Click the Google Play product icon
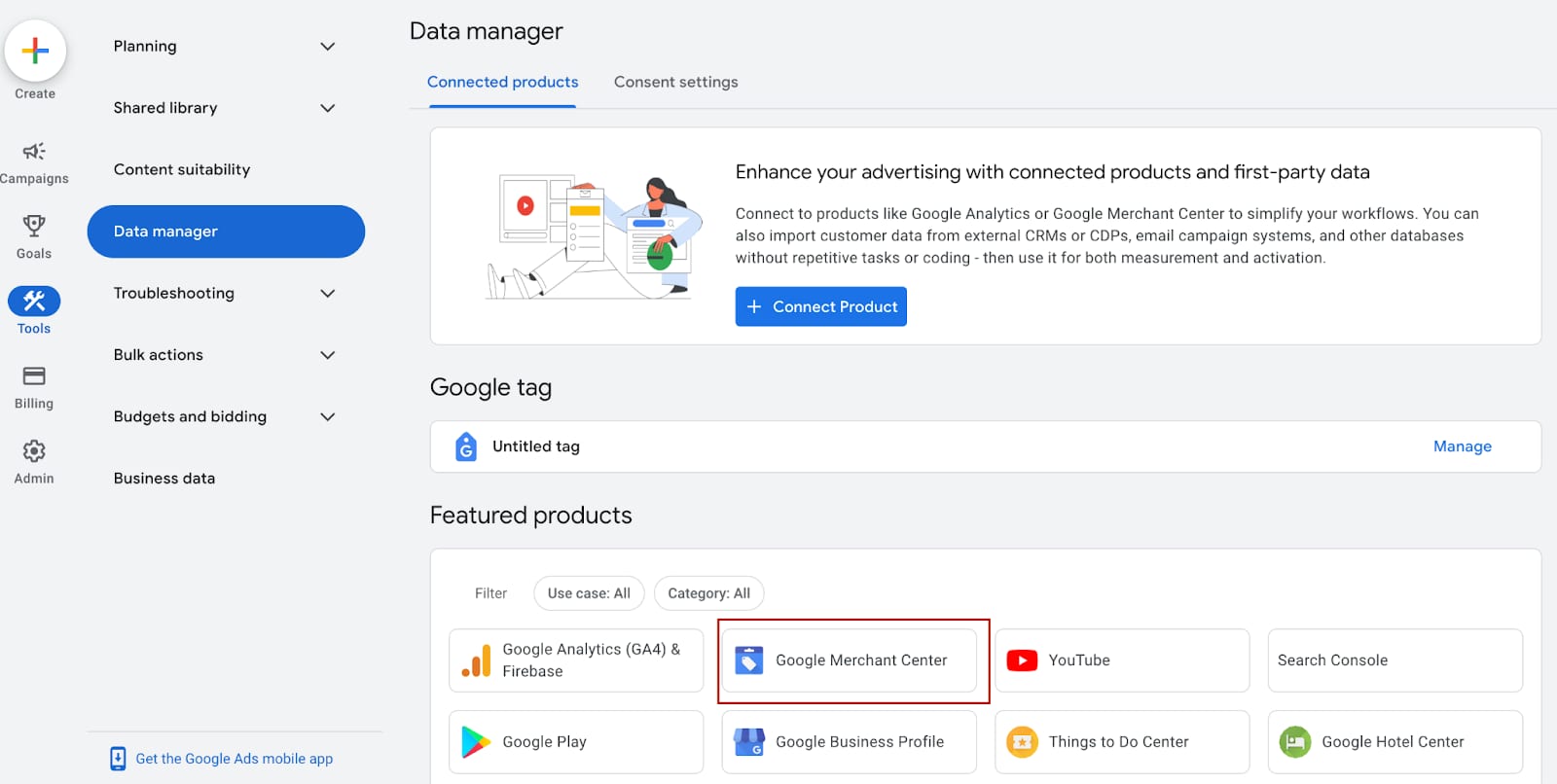Image resolution: width=1557 pixels, height=784 pixels. (x=475, y=742)
